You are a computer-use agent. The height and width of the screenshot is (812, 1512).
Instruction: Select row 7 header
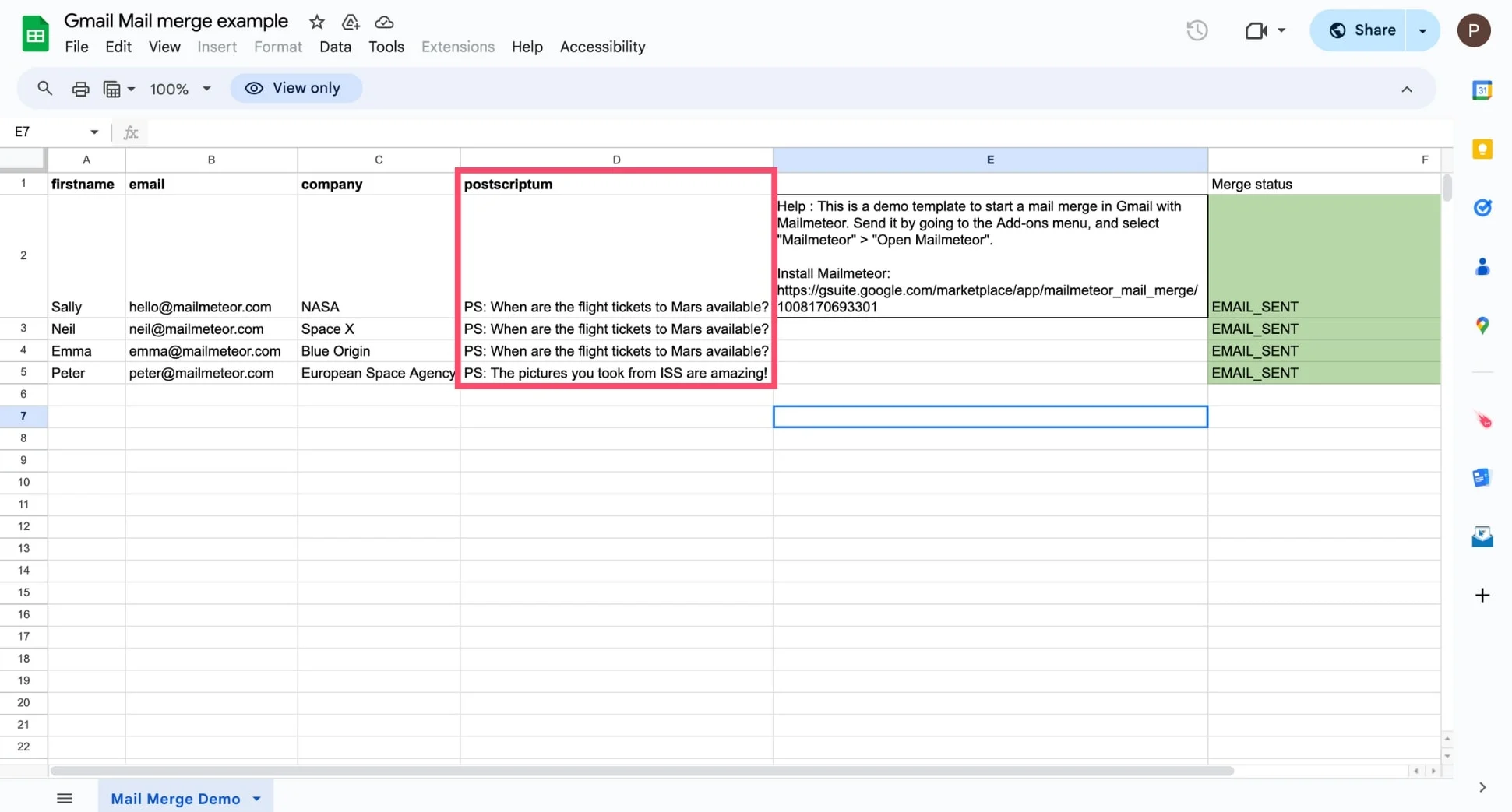23,417
